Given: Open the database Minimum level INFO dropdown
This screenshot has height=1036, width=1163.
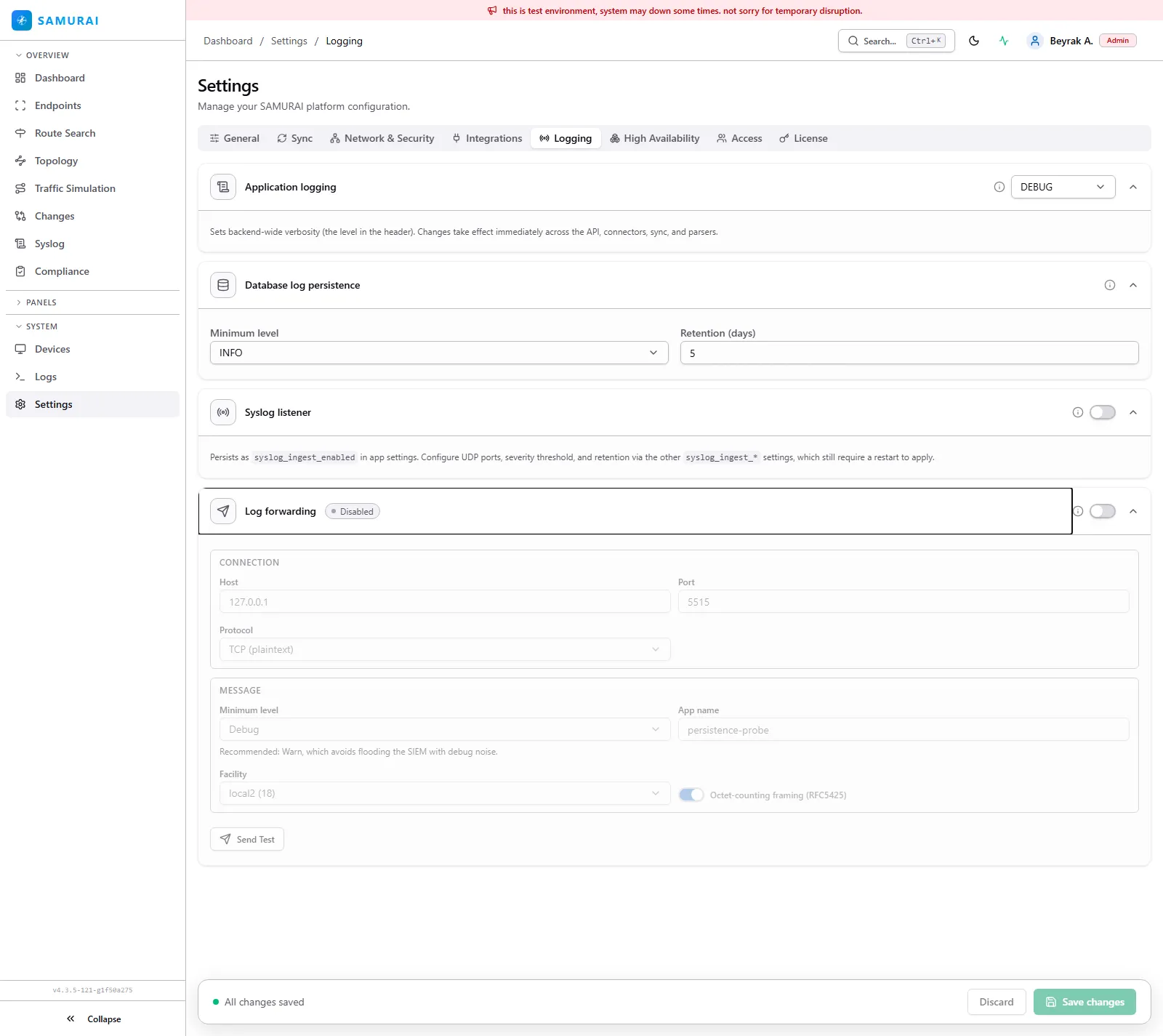Looking at the screenshot, I should point(439,353).
